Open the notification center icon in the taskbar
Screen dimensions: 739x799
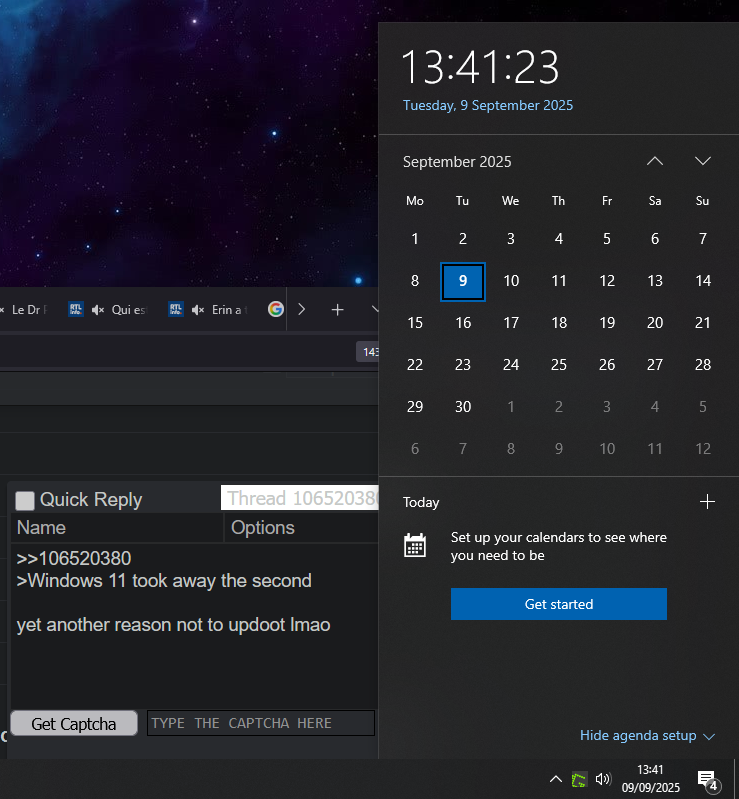point(707,780)
